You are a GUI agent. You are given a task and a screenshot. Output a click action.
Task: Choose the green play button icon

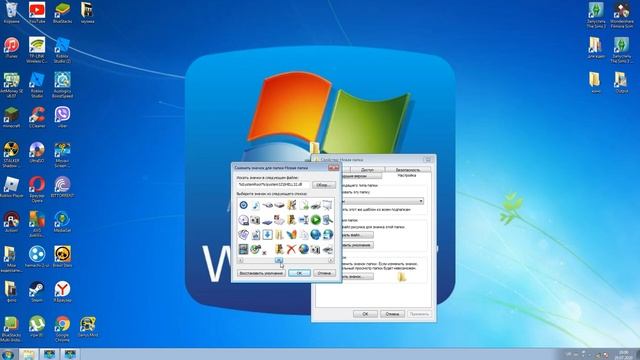point(316,220)
